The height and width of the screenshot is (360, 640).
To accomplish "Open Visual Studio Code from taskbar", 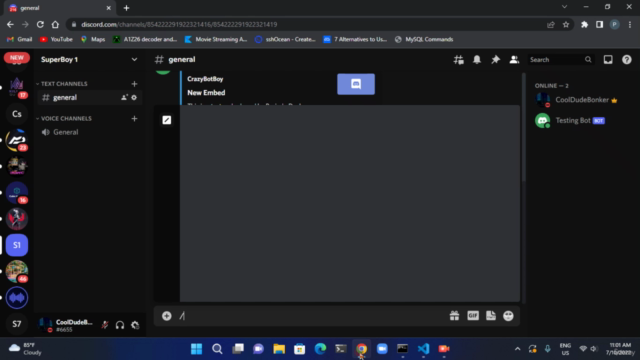I will 423,349.
